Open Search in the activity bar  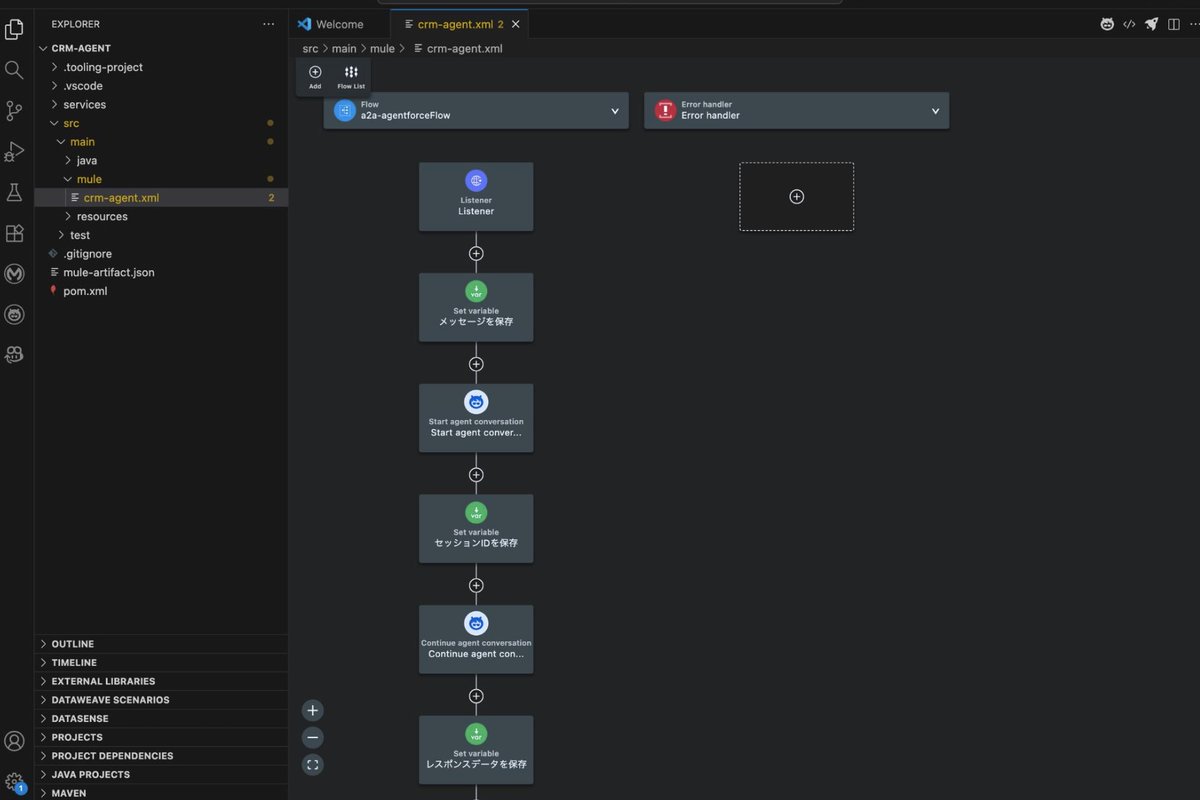point(14,70)
